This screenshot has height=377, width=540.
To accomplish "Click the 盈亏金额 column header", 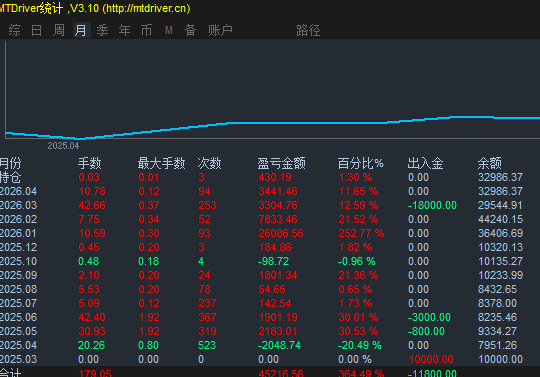I will coord(282,163).
